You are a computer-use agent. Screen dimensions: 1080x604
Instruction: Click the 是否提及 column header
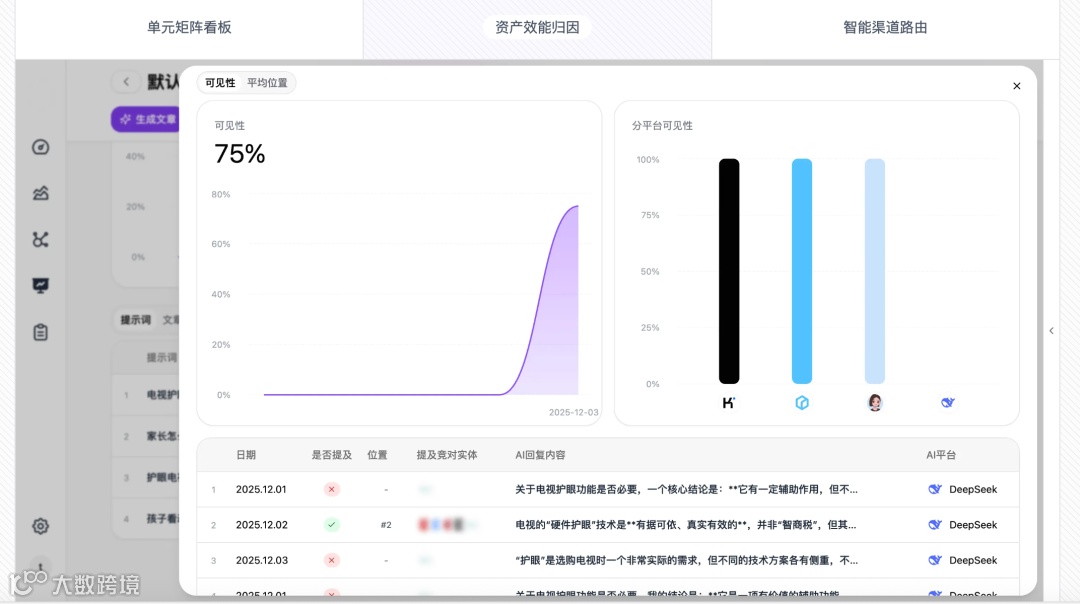(331, 455)
